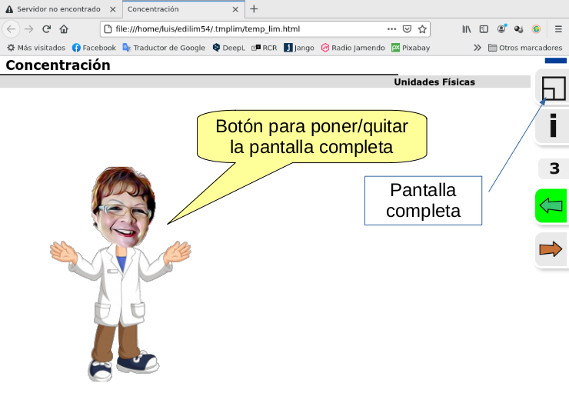Image resolution: width=569 pixels, height=400 pixels.
Task: Open the Facebook bookmark
Action: click(94, 48)
